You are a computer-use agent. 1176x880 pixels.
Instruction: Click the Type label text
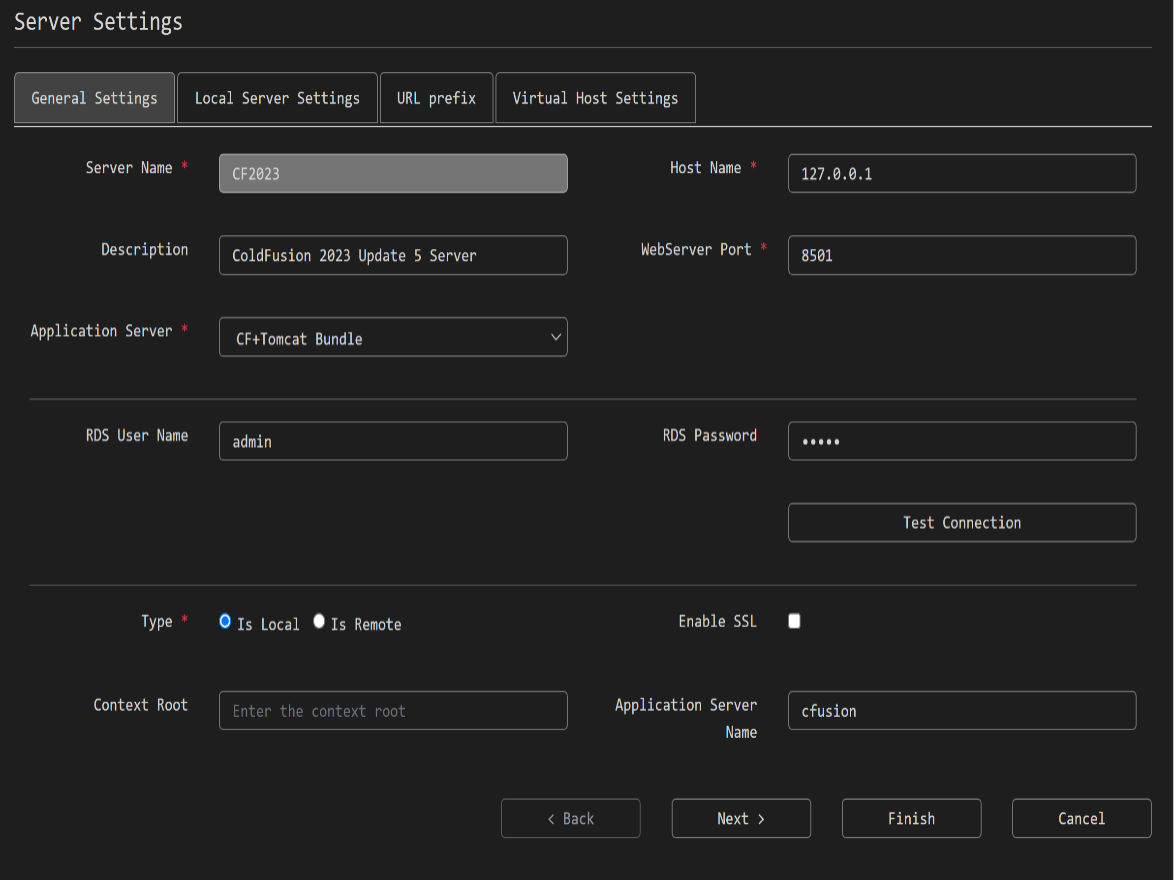(x=157, y=622)
